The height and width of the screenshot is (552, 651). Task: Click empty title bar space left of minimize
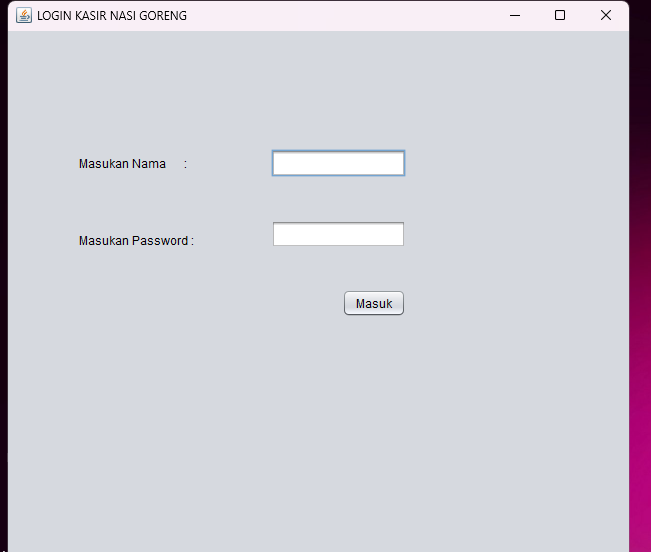coord(350,15)
